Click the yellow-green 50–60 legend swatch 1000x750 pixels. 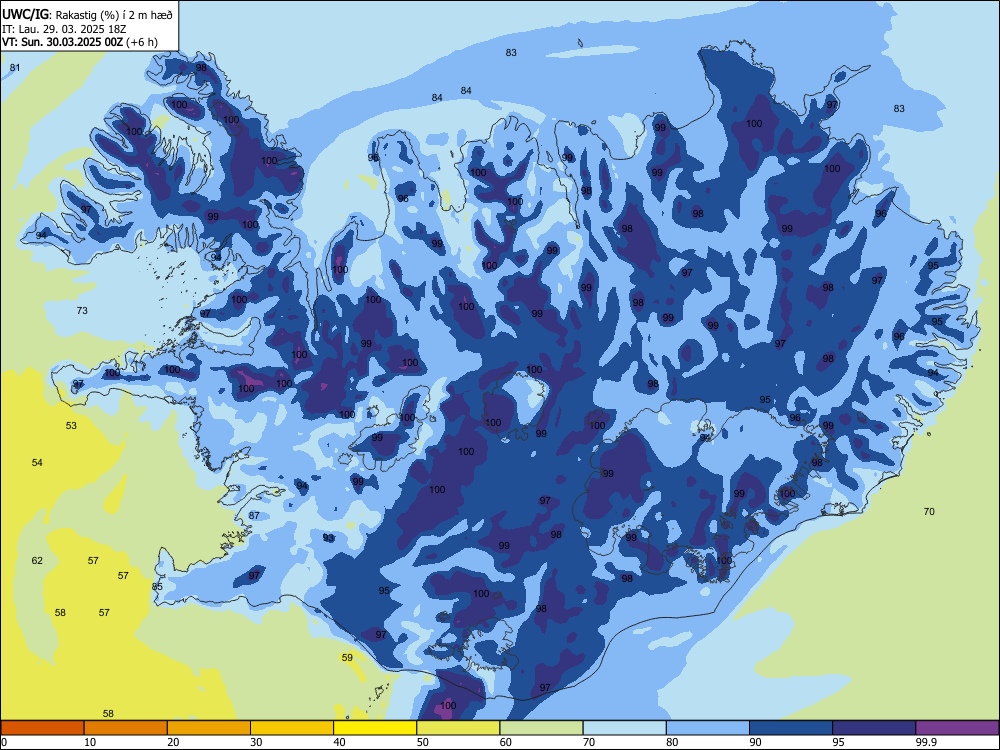coord(459,728)
